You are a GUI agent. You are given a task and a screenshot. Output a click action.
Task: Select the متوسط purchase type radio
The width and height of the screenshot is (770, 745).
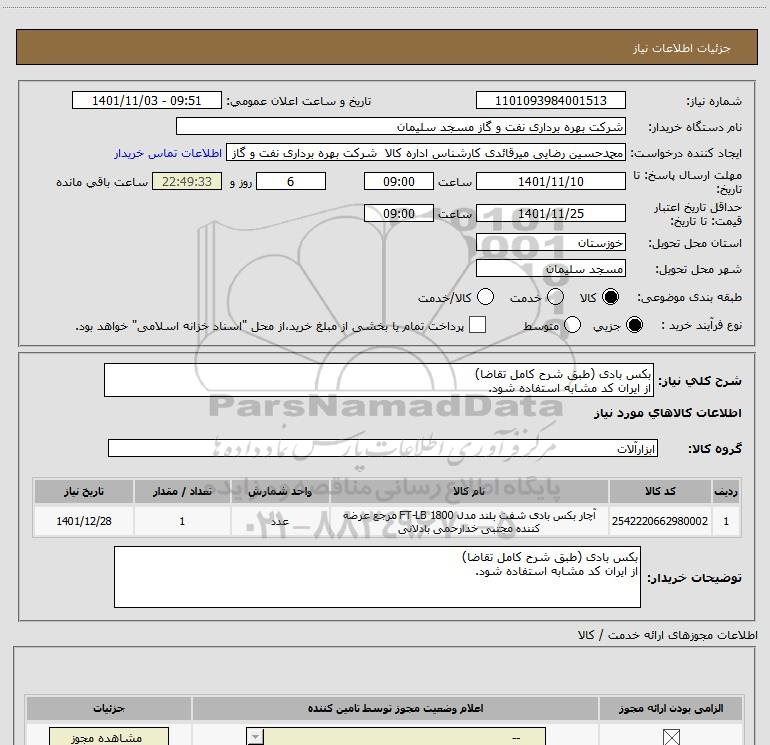point(573,326)
